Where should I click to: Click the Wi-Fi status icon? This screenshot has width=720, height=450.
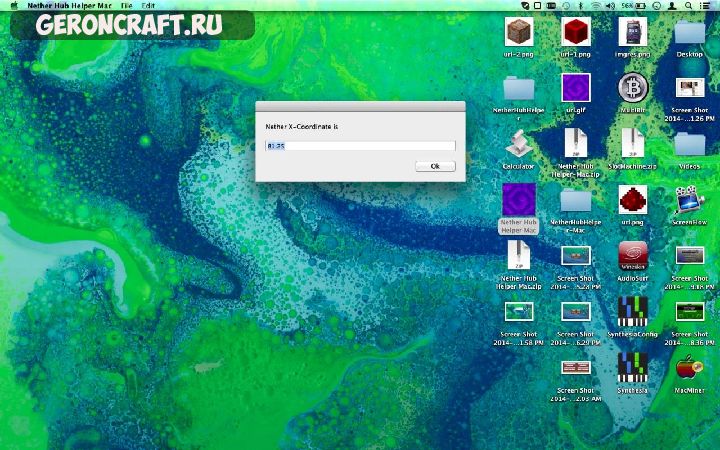tap(596, 6)
